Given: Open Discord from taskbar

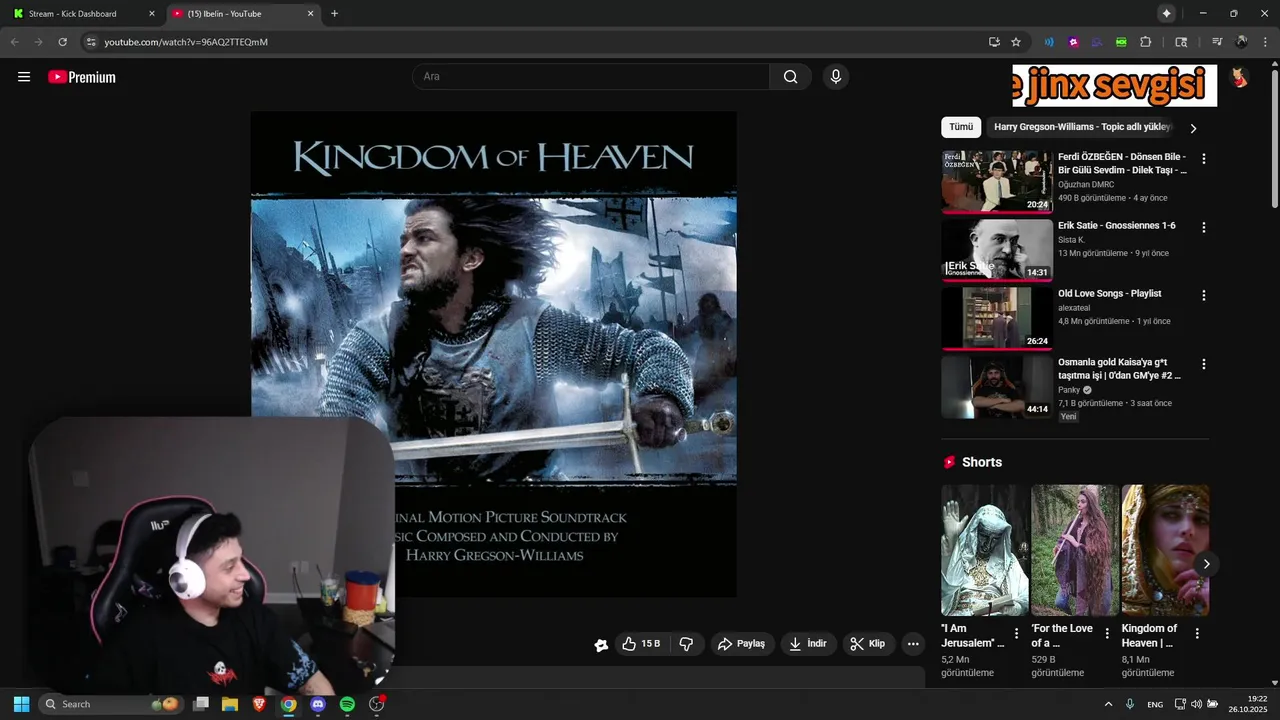Looking at the screenshot, I should [x=318, y=704].
